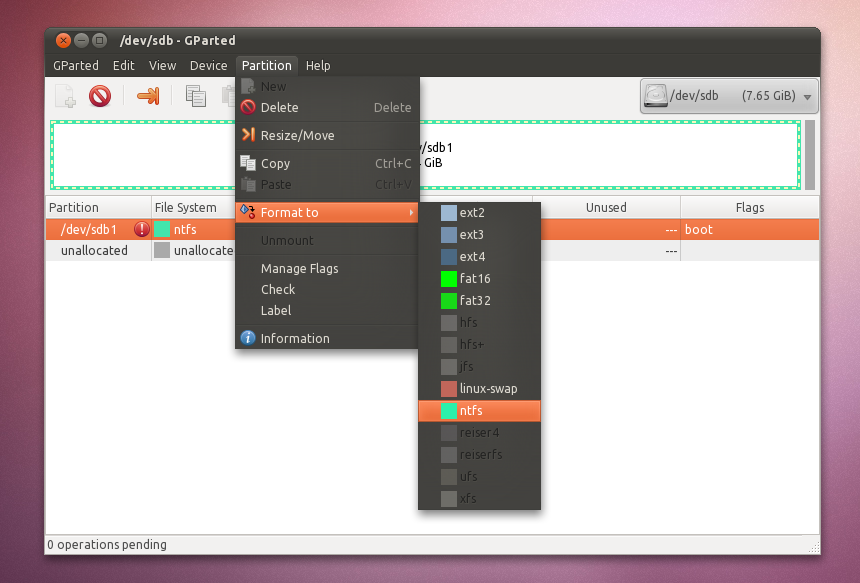Viewport: 860px width, 583px height.
Task: Click the Copy icon in Partition menu
Action: tap(248, 163)
